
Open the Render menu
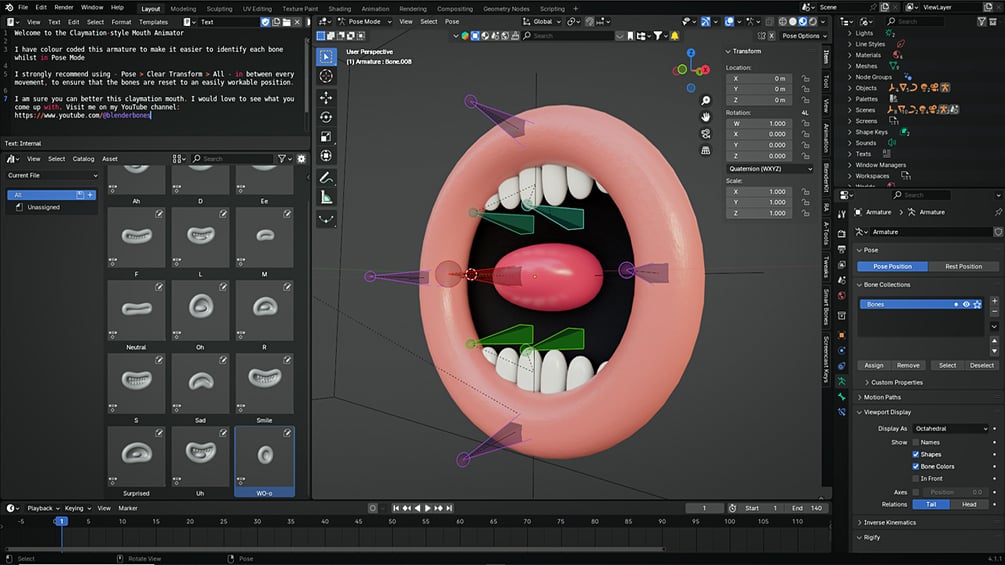tap(63, 7)
